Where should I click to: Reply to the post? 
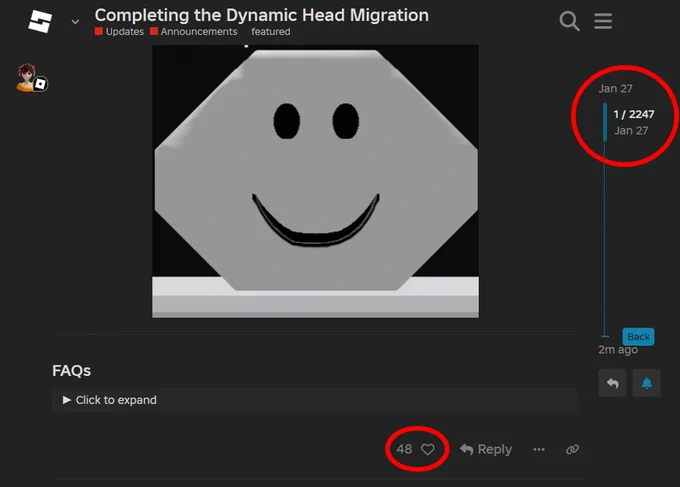(486, 449)
